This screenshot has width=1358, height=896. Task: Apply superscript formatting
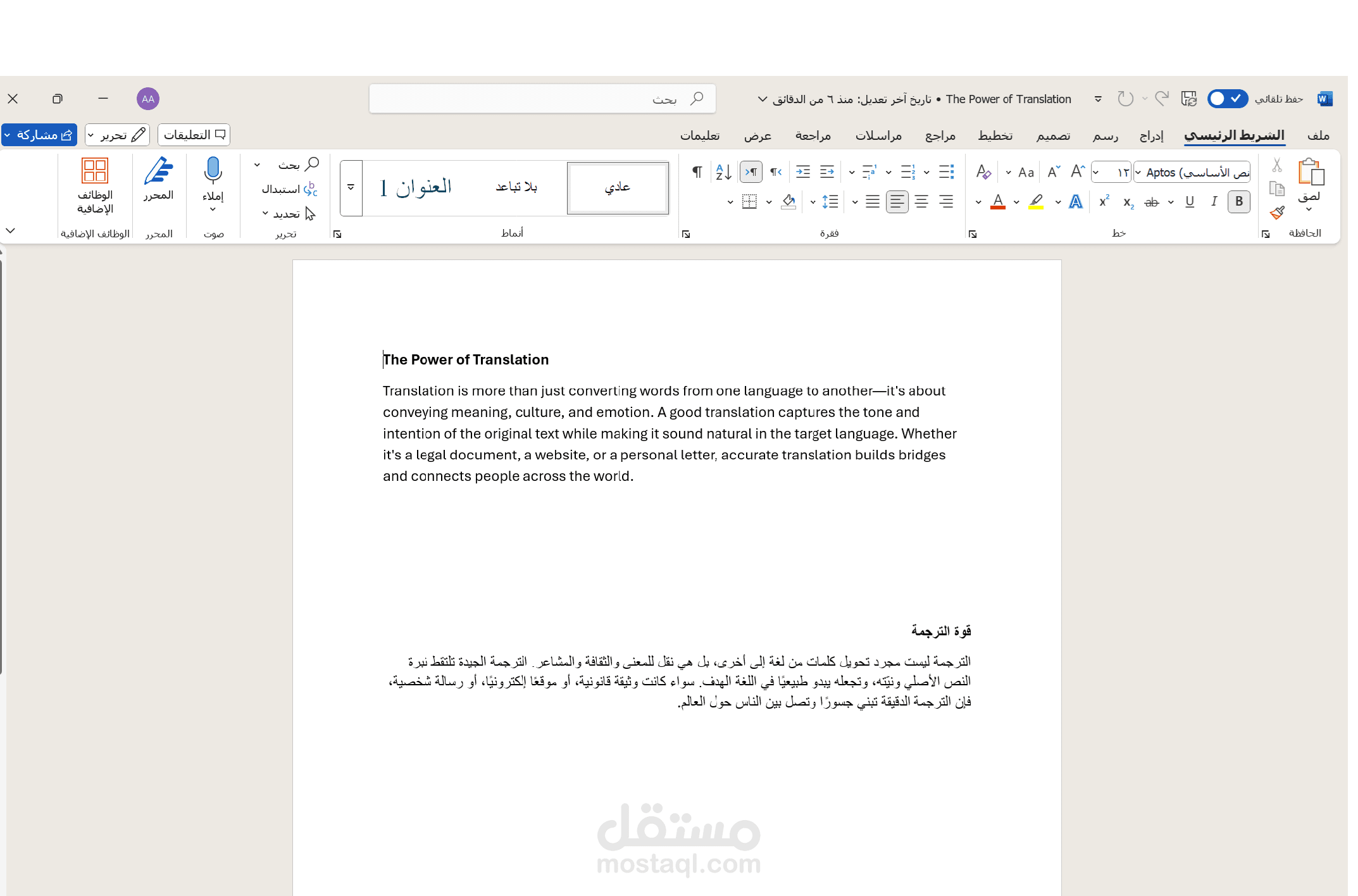pos(1104,201)
